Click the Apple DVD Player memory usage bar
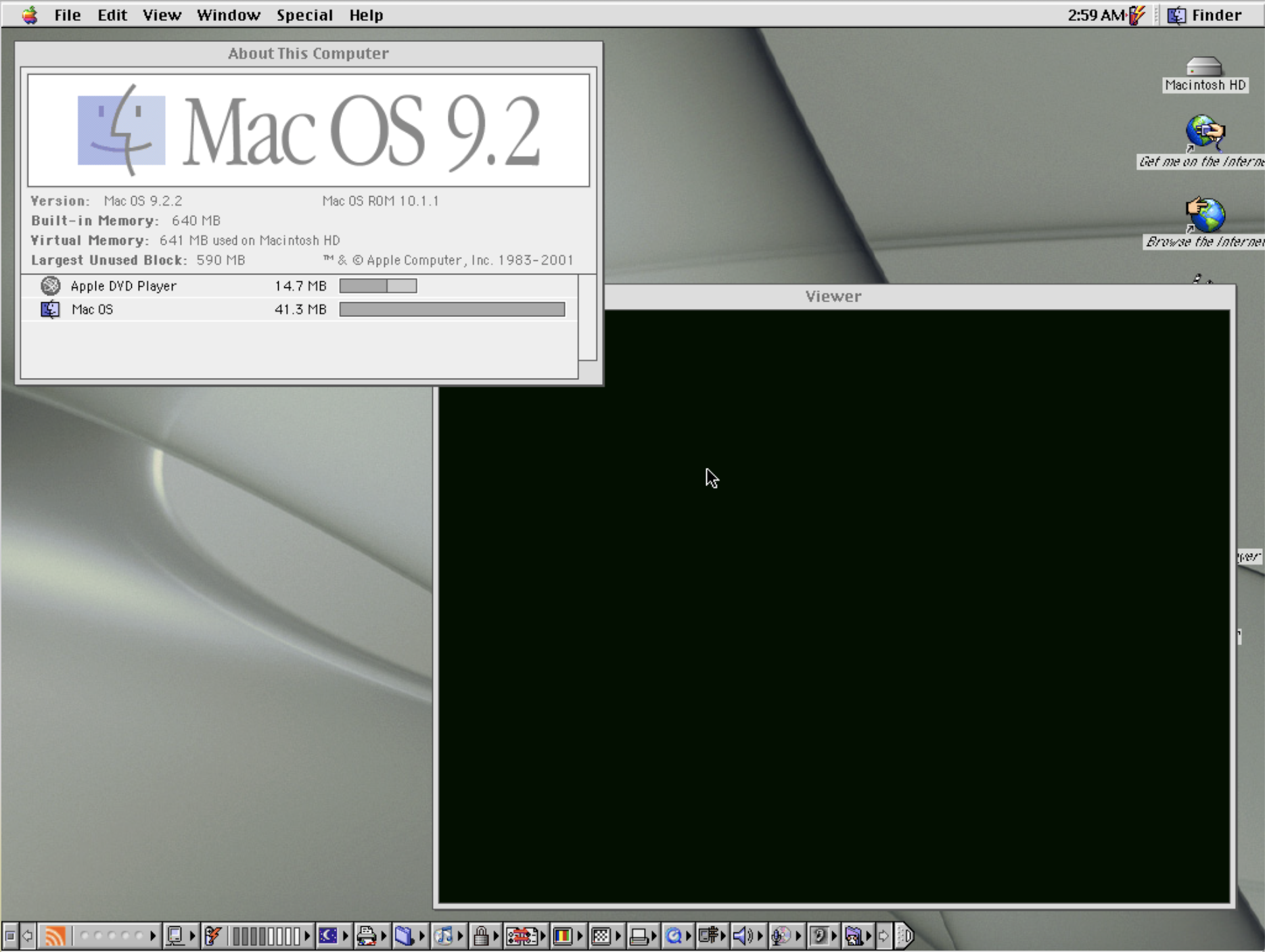The image size is (1265, 952). click(378, 286)
